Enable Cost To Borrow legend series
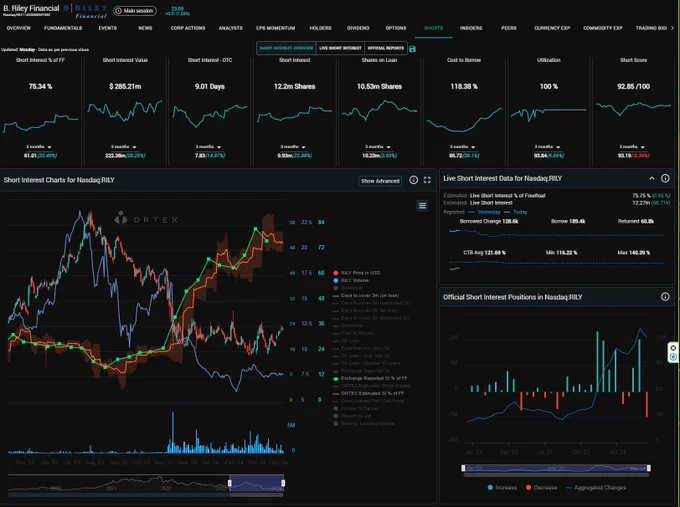680x507 pixels. coord(353,333)
